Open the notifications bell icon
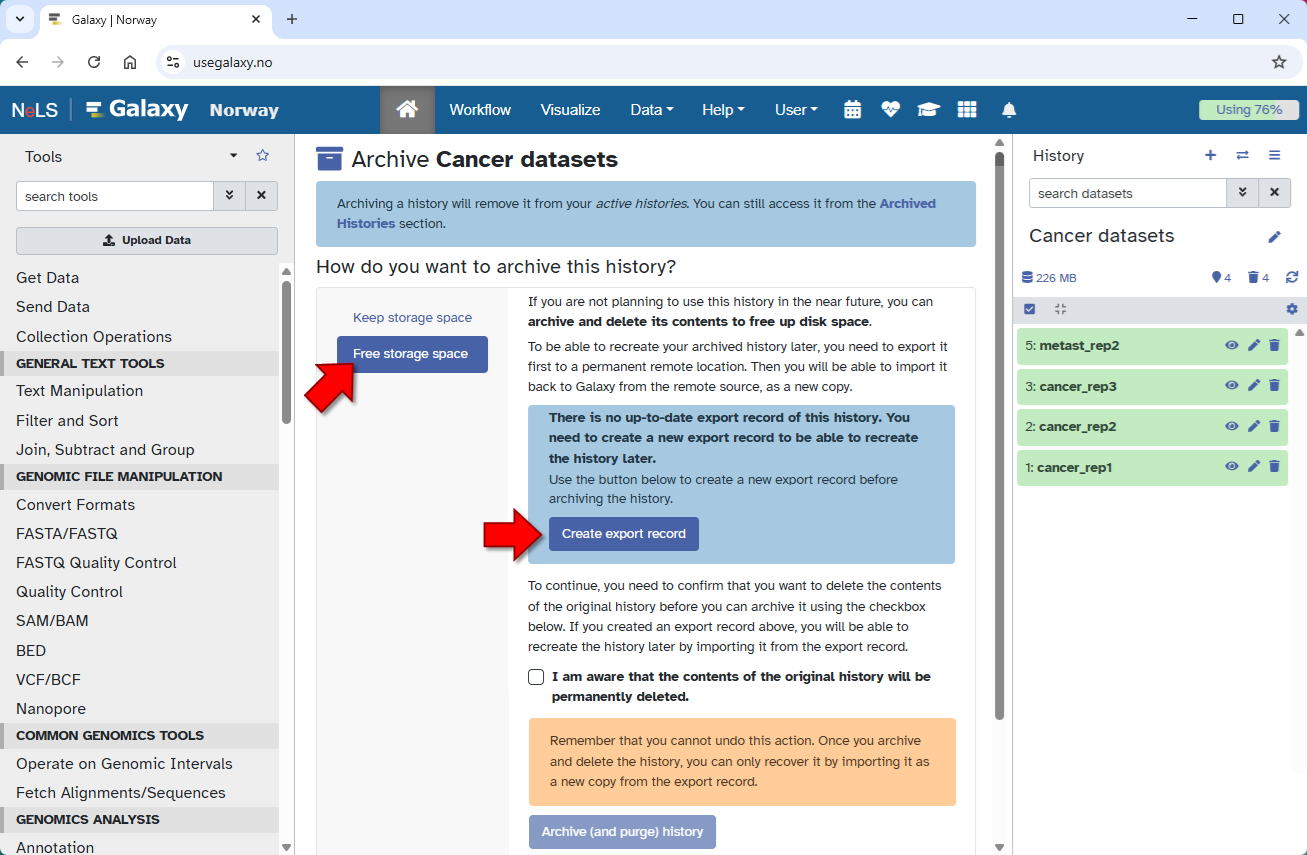 coord(1009,110)
